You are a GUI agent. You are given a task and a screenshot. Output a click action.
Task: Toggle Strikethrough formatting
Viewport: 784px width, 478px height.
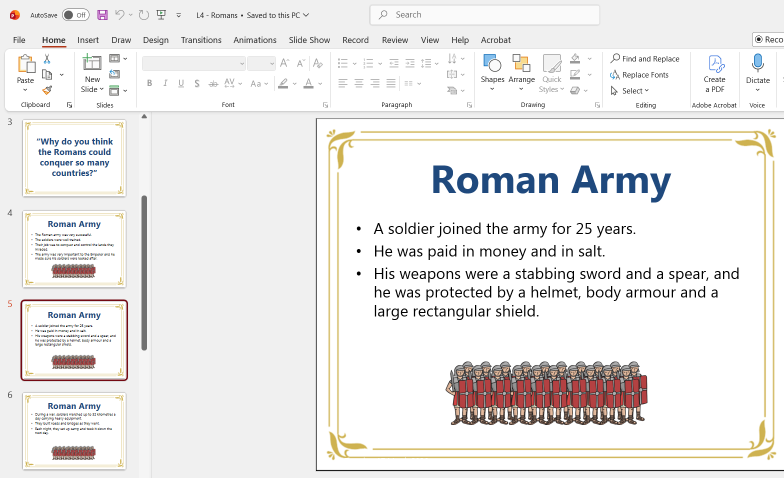pos(214,84)
